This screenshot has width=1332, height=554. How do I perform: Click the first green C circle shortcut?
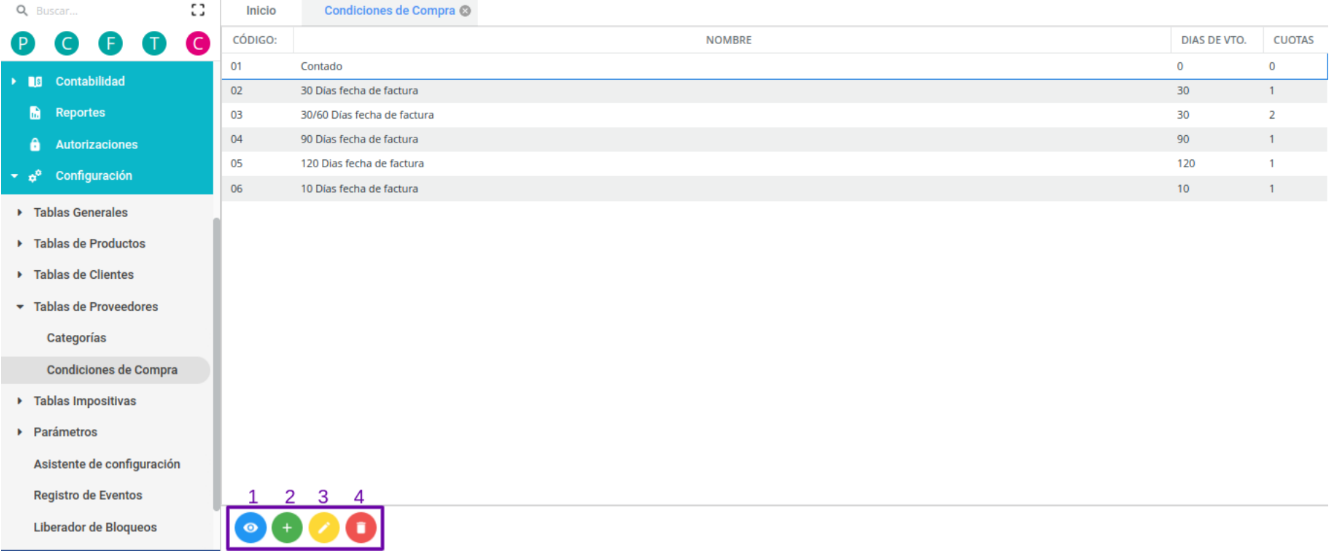[x=66, y=43]
